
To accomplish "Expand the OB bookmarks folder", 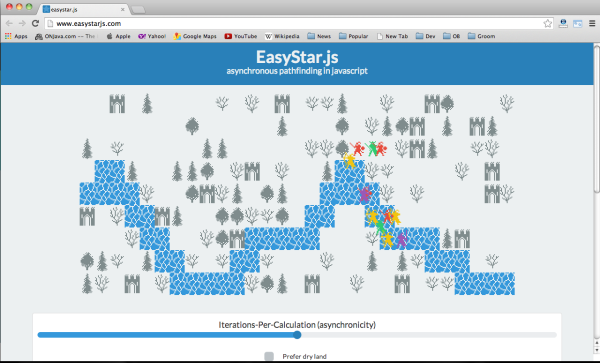I will pos(452,36).
